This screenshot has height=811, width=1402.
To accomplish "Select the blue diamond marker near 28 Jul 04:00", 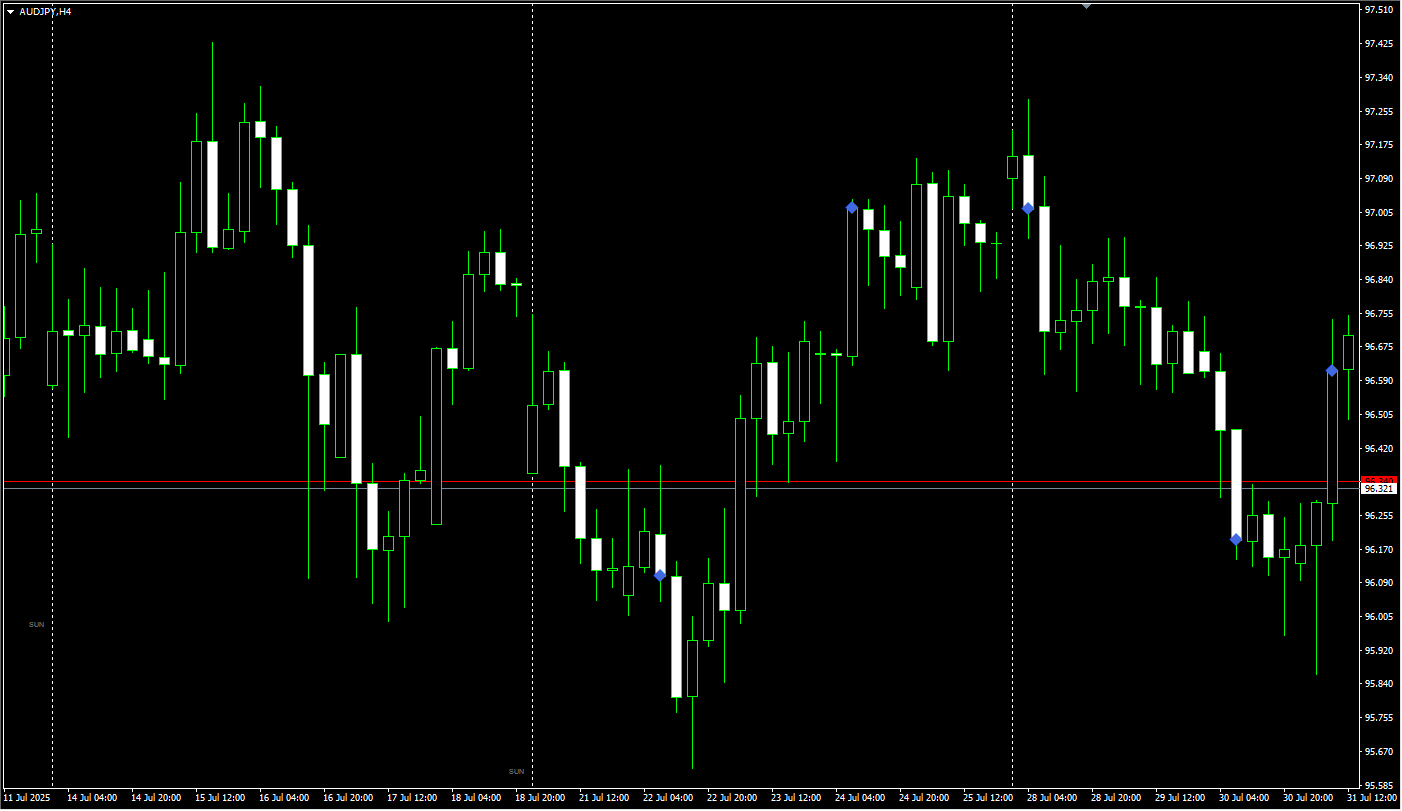I will coord(1028,208).
